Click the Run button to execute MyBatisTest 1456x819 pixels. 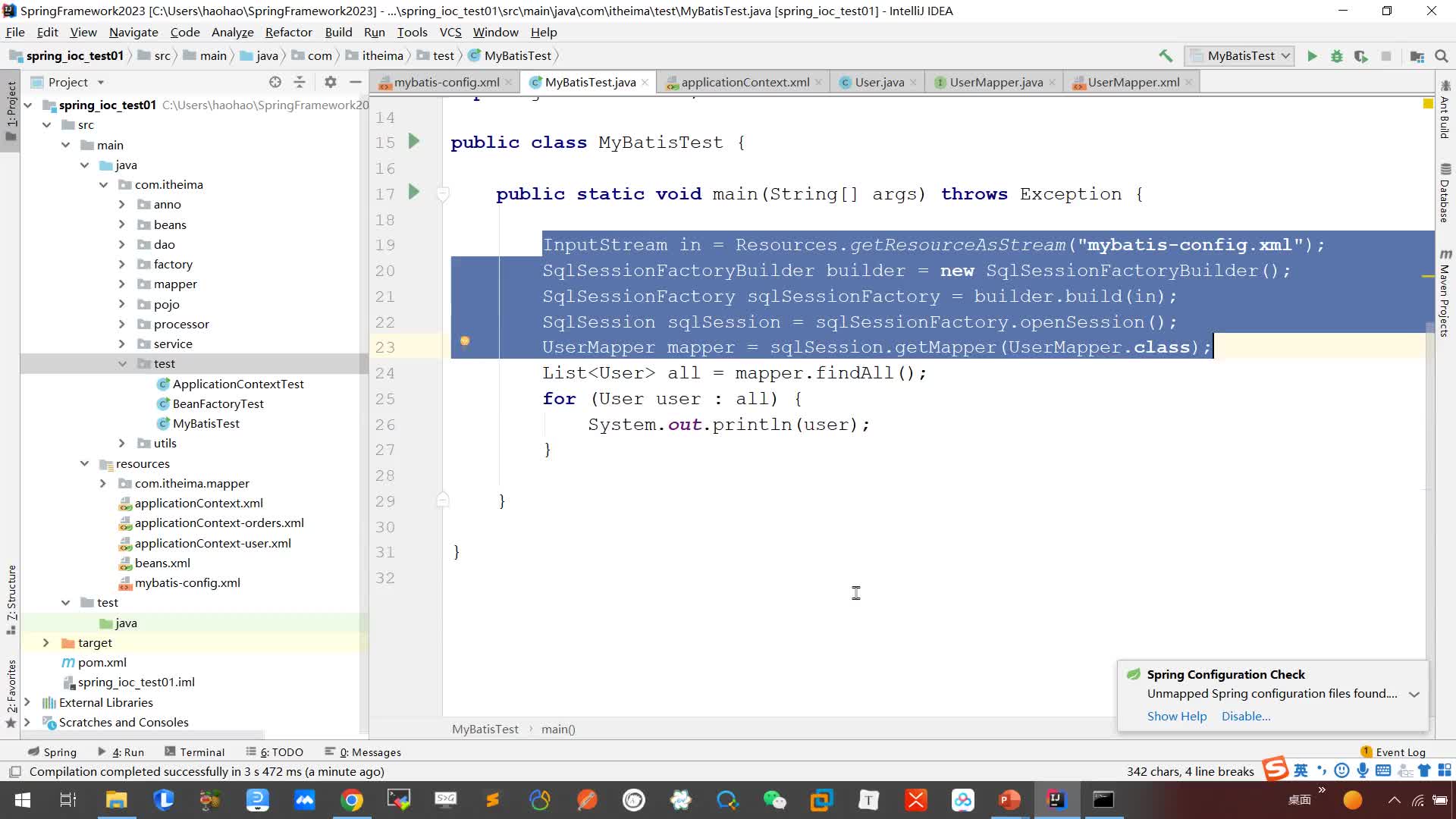(x=1312, y=55)
